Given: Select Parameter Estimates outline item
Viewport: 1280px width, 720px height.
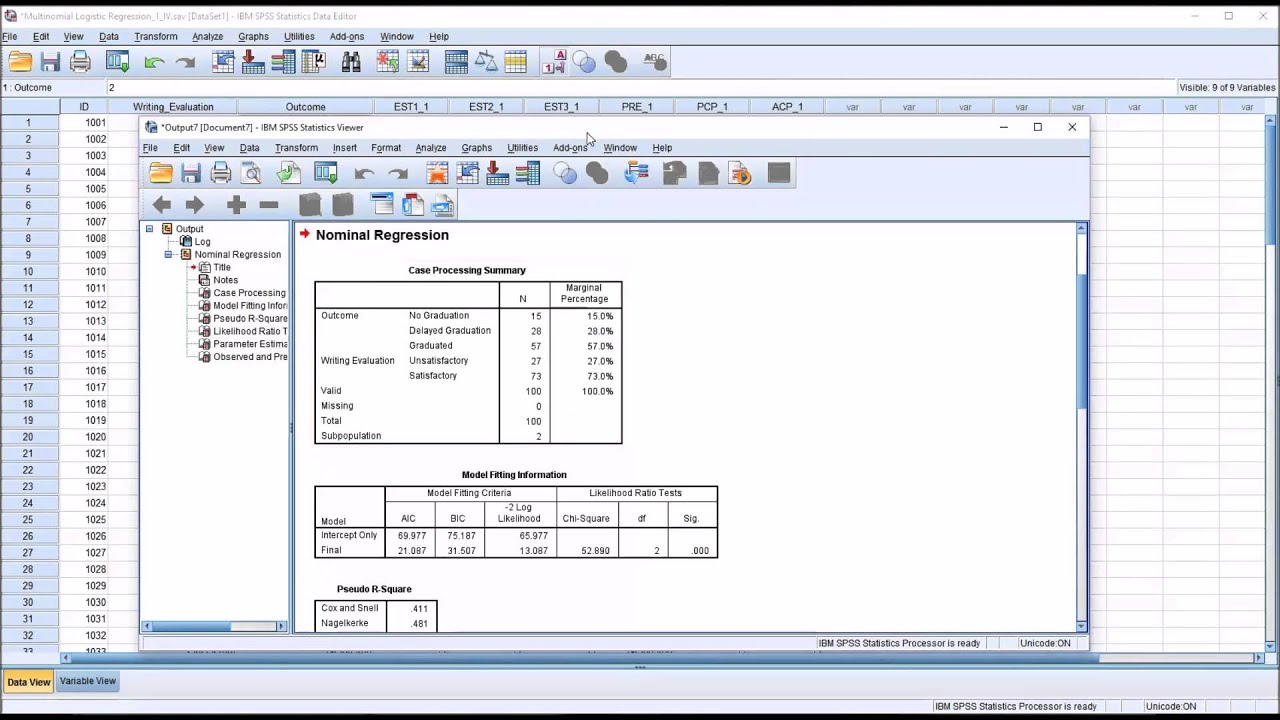Looking at the screenshot, I should 249,344.
